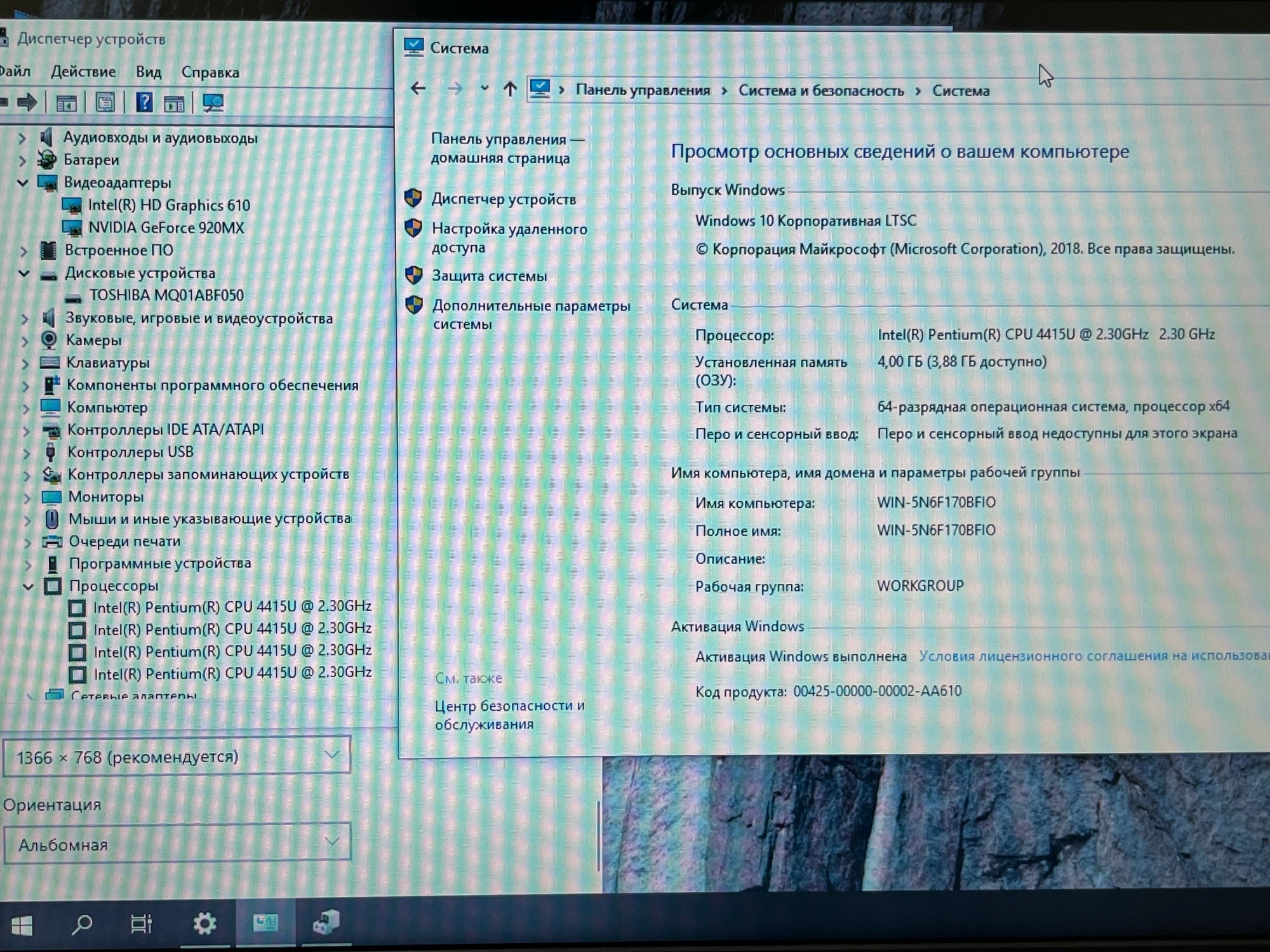Viewport: 1270px width, 952px height.
Task: Expand Компоненты программного обеспечения node
Action: [x=26, y=386]
